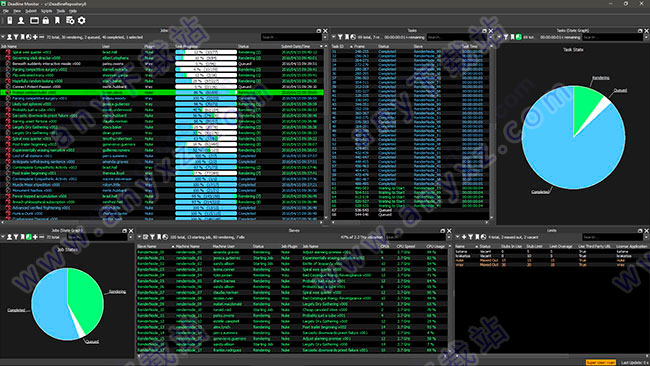This screenshot has width=650, height=366.
Task: Open the settings gear in main toolbar
Action: [x=82, y=20]
